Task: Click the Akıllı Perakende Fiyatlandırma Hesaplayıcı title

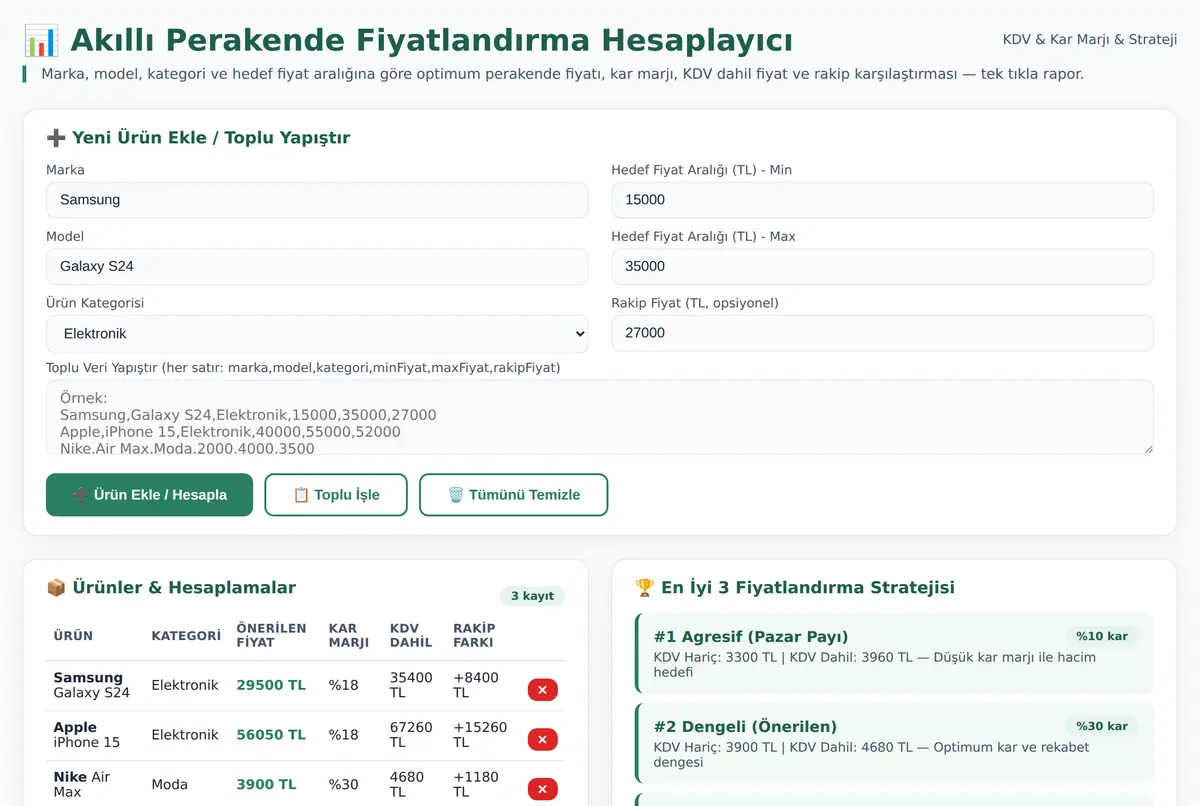Action: [432, 41]
